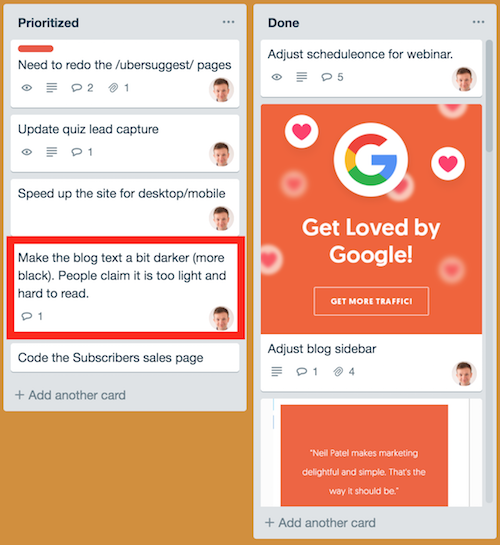Click red label on ubersuggest pages card
This screenshot has width=500, height=545.
(x=35, y=49)
